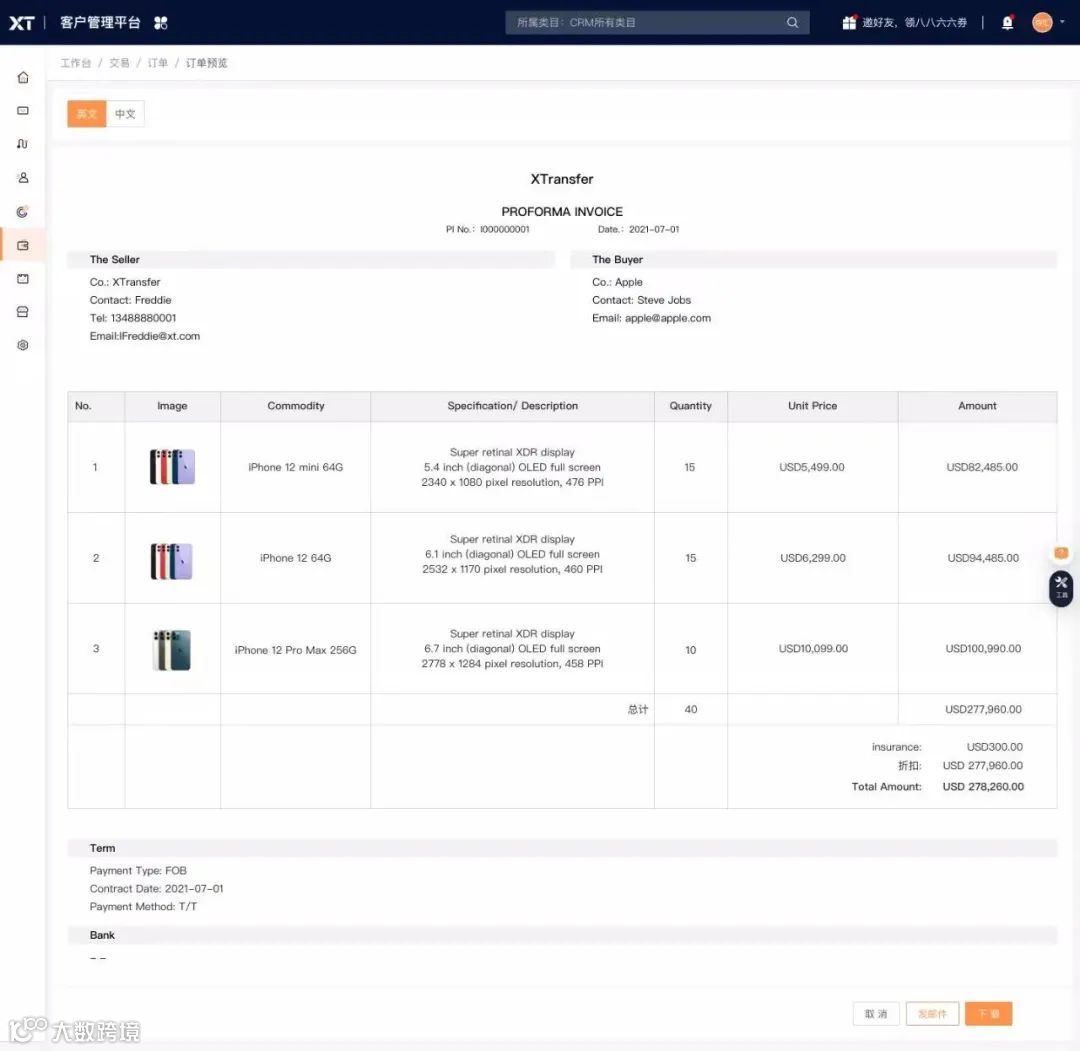Switch invoice to 中文 tab

tap(125, 114)
